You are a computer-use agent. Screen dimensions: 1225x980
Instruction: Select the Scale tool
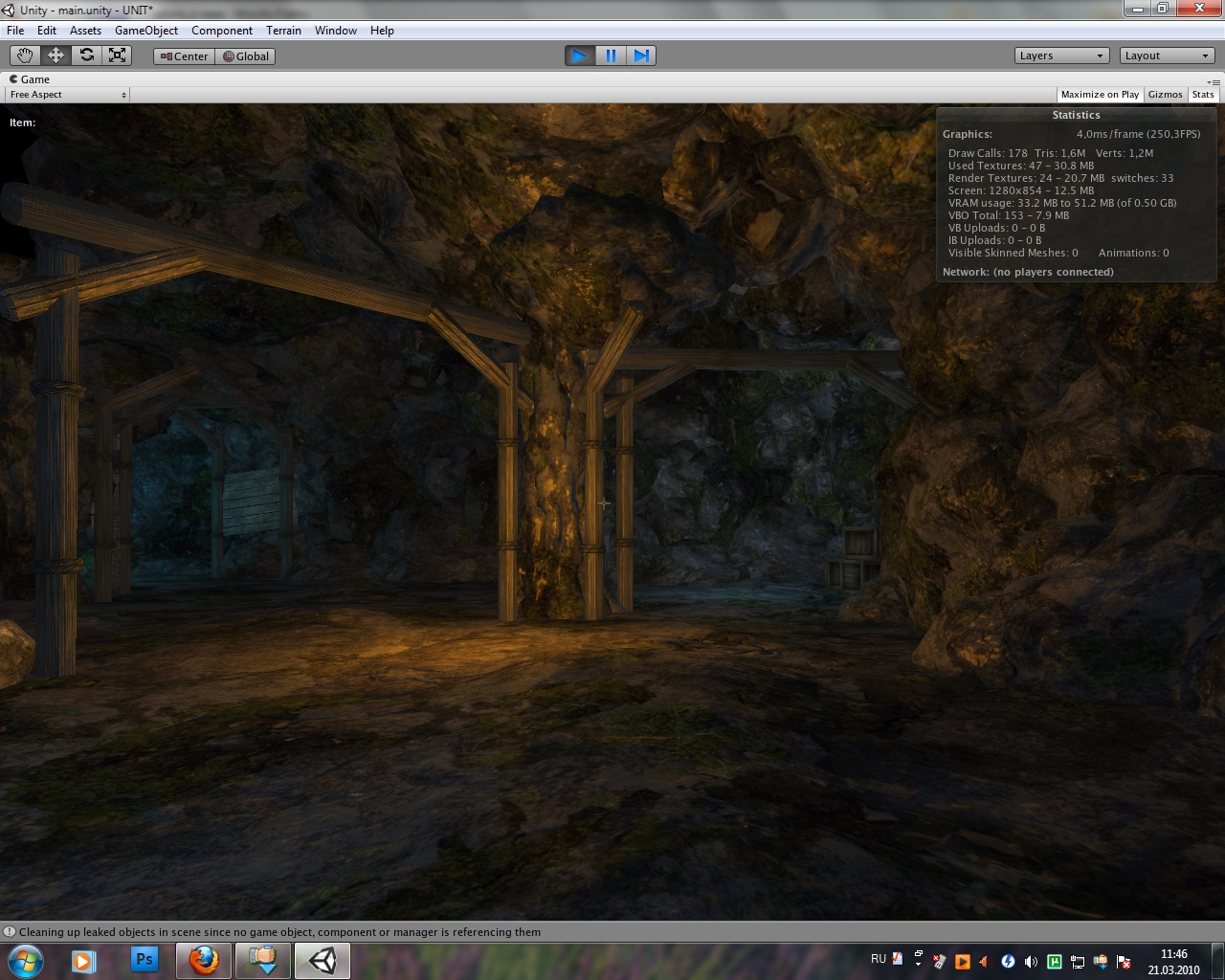tap(118, 56)
